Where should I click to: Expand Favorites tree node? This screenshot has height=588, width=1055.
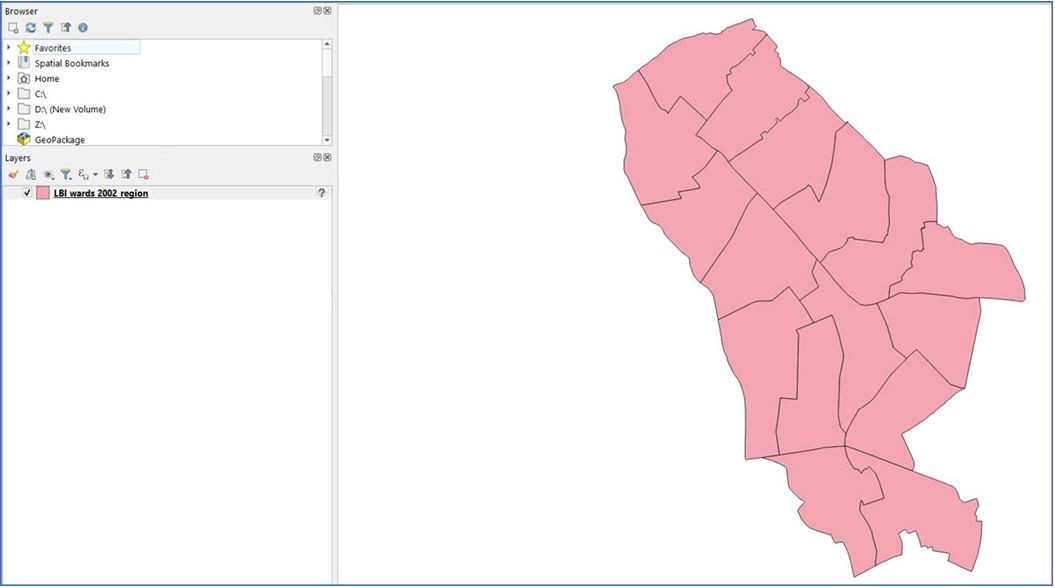click(9, 47)
